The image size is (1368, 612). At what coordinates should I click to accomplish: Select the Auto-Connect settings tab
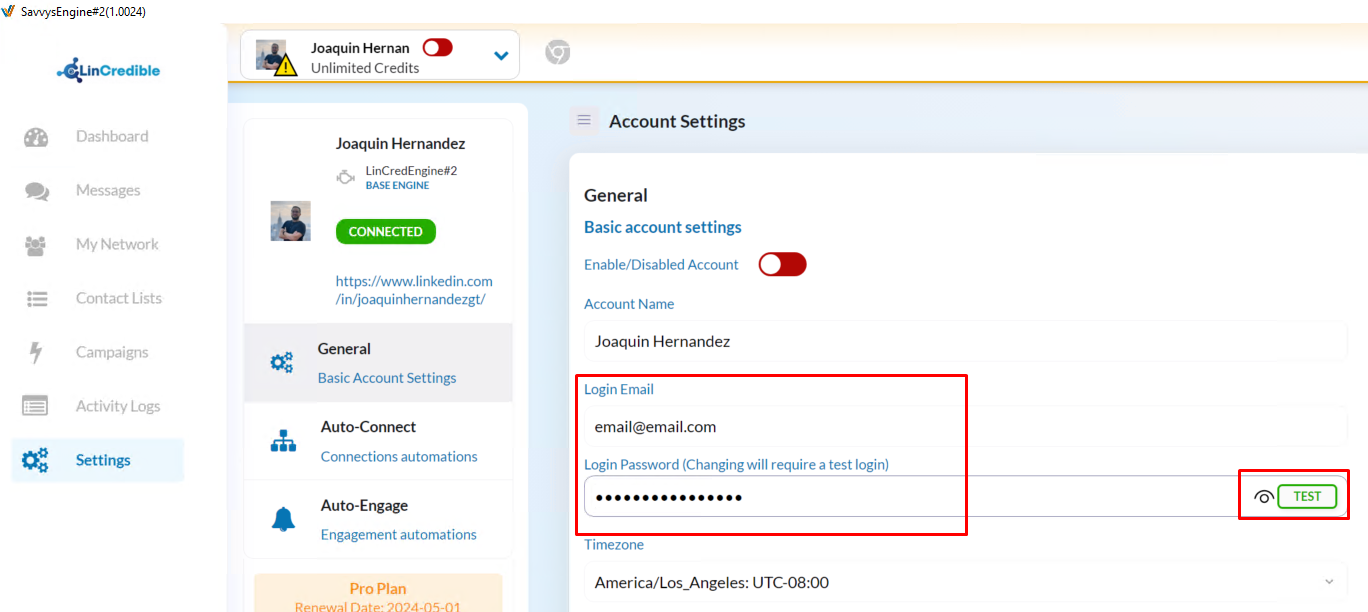378,441
